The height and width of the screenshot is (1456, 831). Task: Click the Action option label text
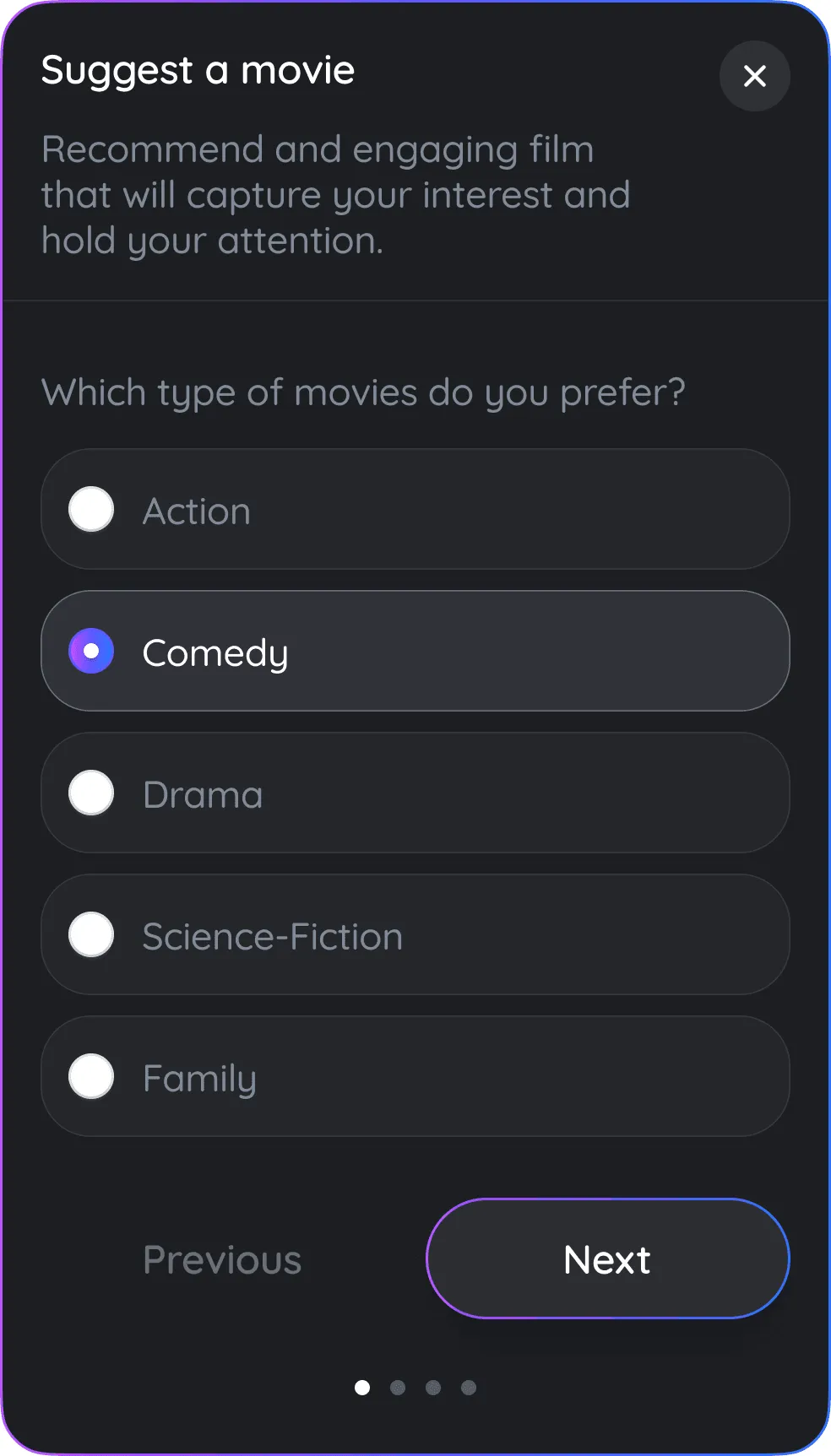tap(197, 511)
